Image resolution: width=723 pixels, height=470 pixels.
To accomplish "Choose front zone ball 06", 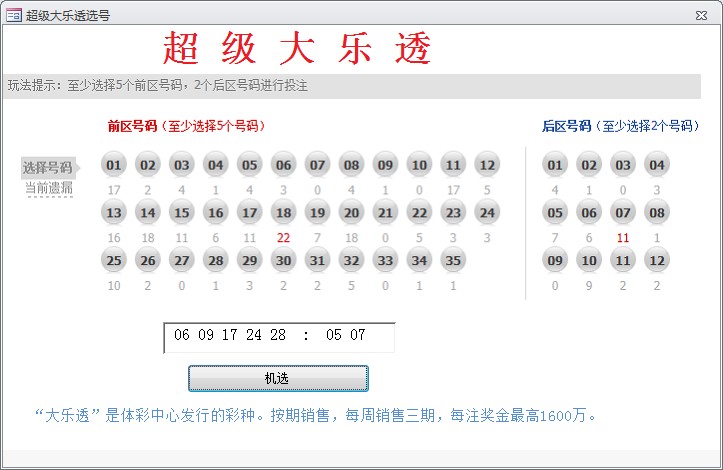I will coord(284,164).
